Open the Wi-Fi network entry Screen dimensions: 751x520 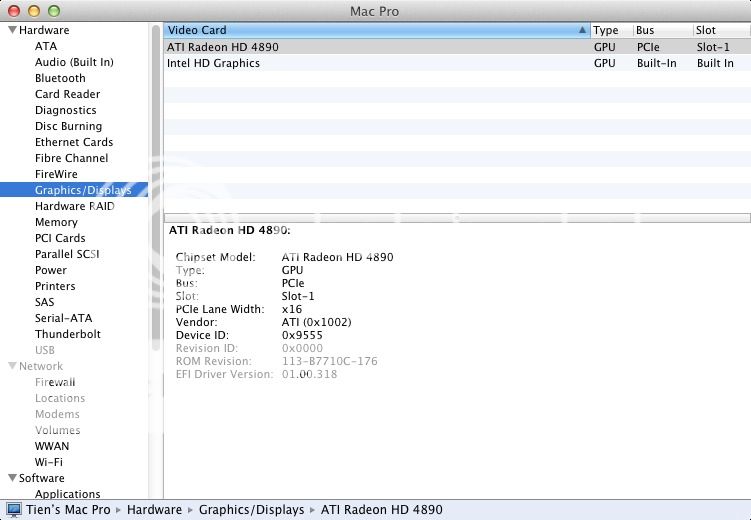click(x=49, y=462)
